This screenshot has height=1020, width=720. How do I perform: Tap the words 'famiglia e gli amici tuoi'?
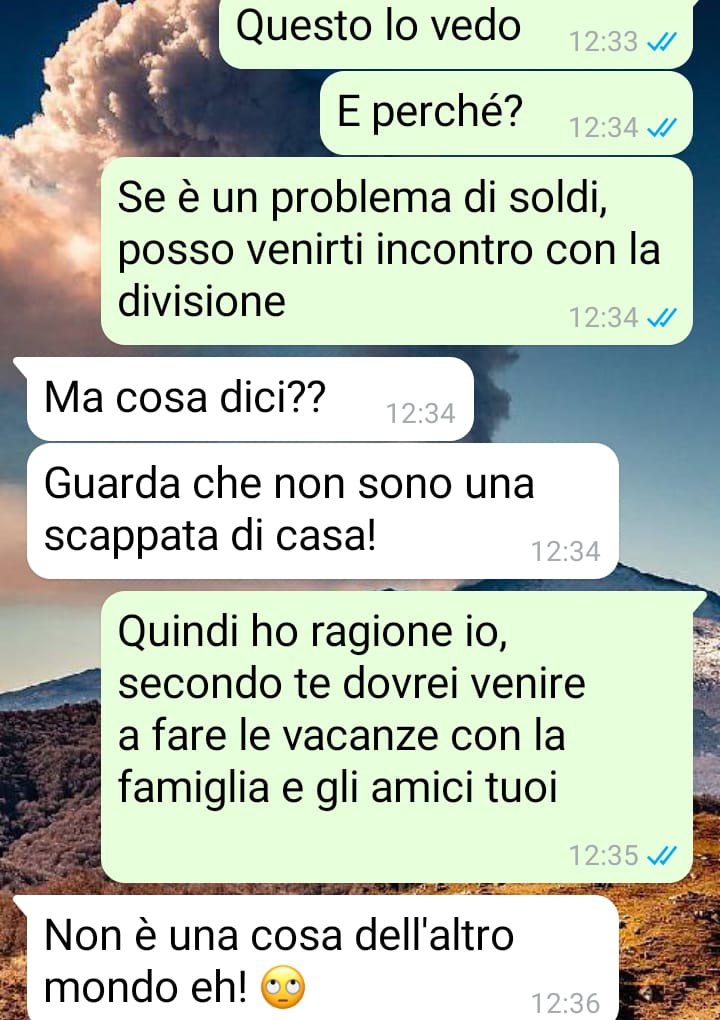[338, 788]
